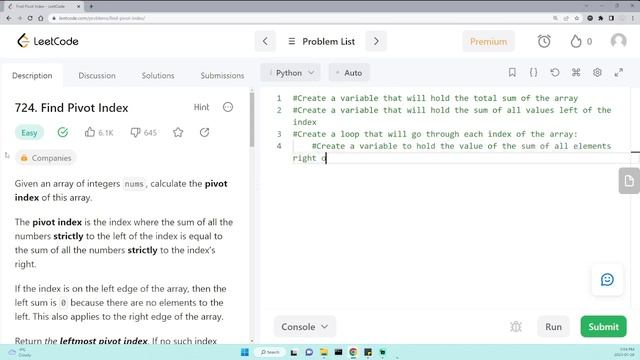Format code with the curly braces icon
The image size is (640, 360).
(x=533, y=73)
